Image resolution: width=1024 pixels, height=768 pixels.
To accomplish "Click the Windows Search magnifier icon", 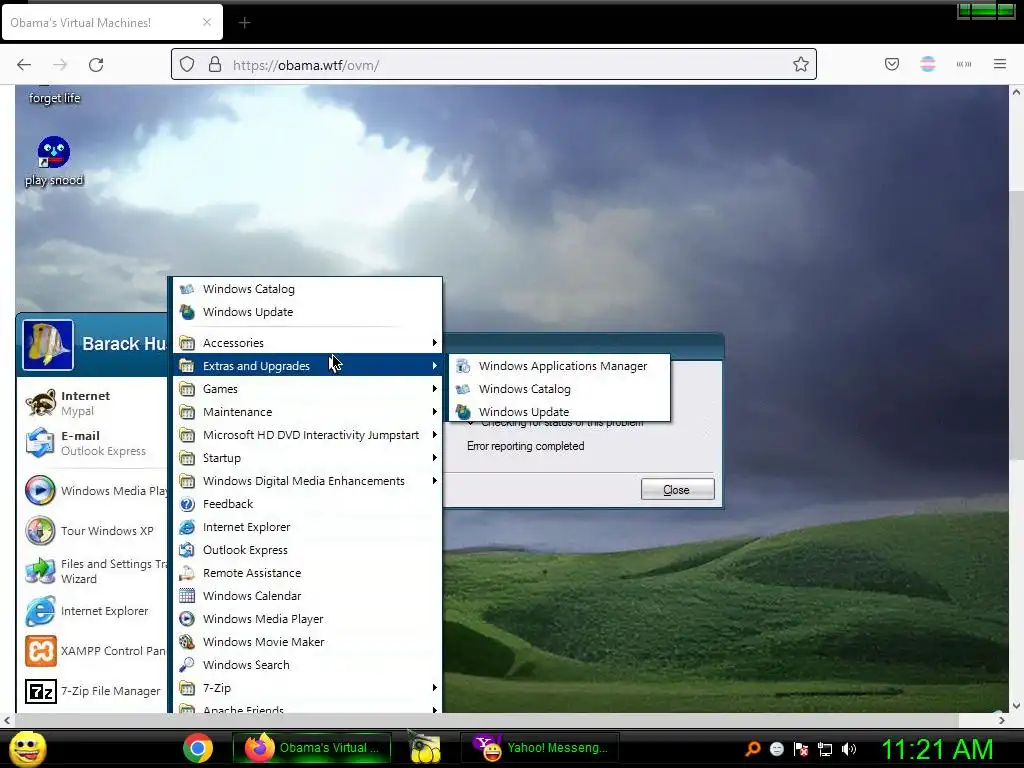I will [187, 665].
